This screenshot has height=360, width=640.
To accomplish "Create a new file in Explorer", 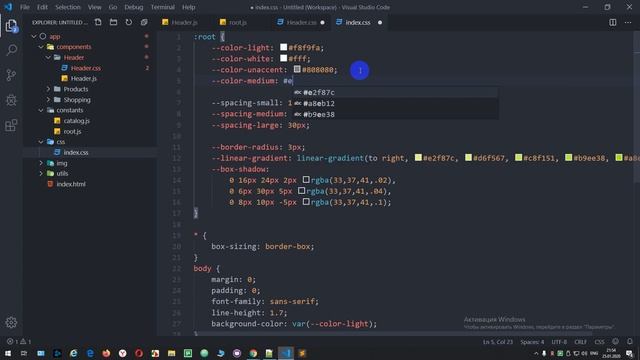I will pyautogui.click(x=98, y=22).
